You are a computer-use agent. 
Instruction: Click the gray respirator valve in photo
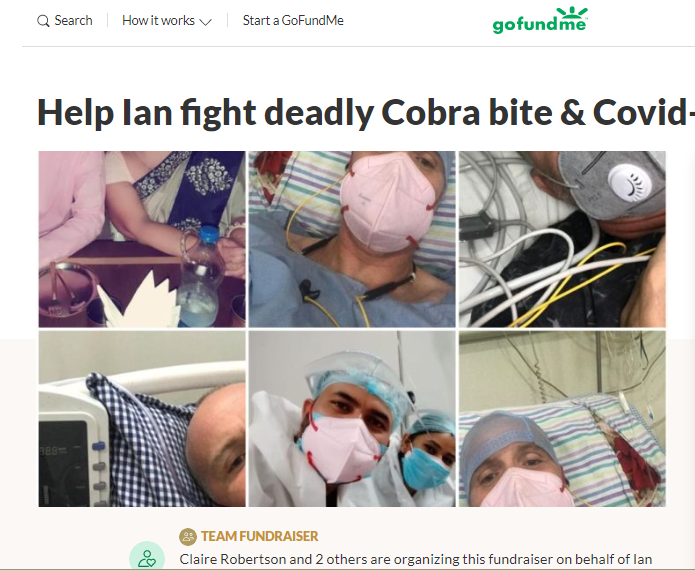(x=629, y=183)
